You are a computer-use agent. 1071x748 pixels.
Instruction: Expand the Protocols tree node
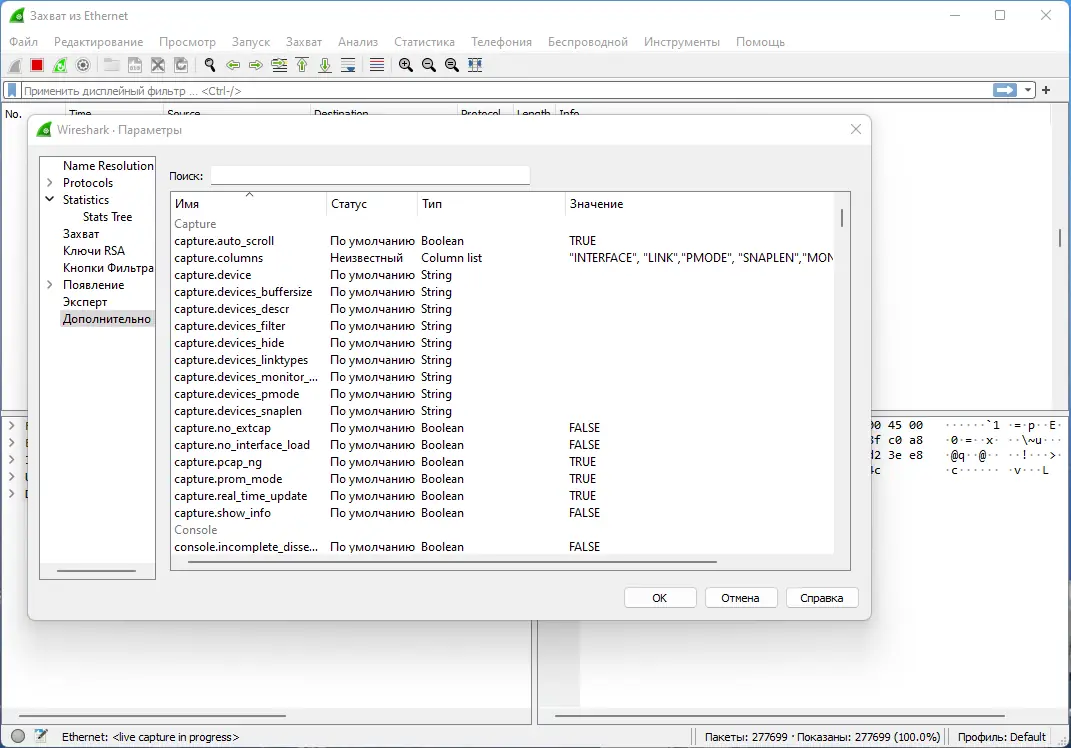tap(50, 182)
